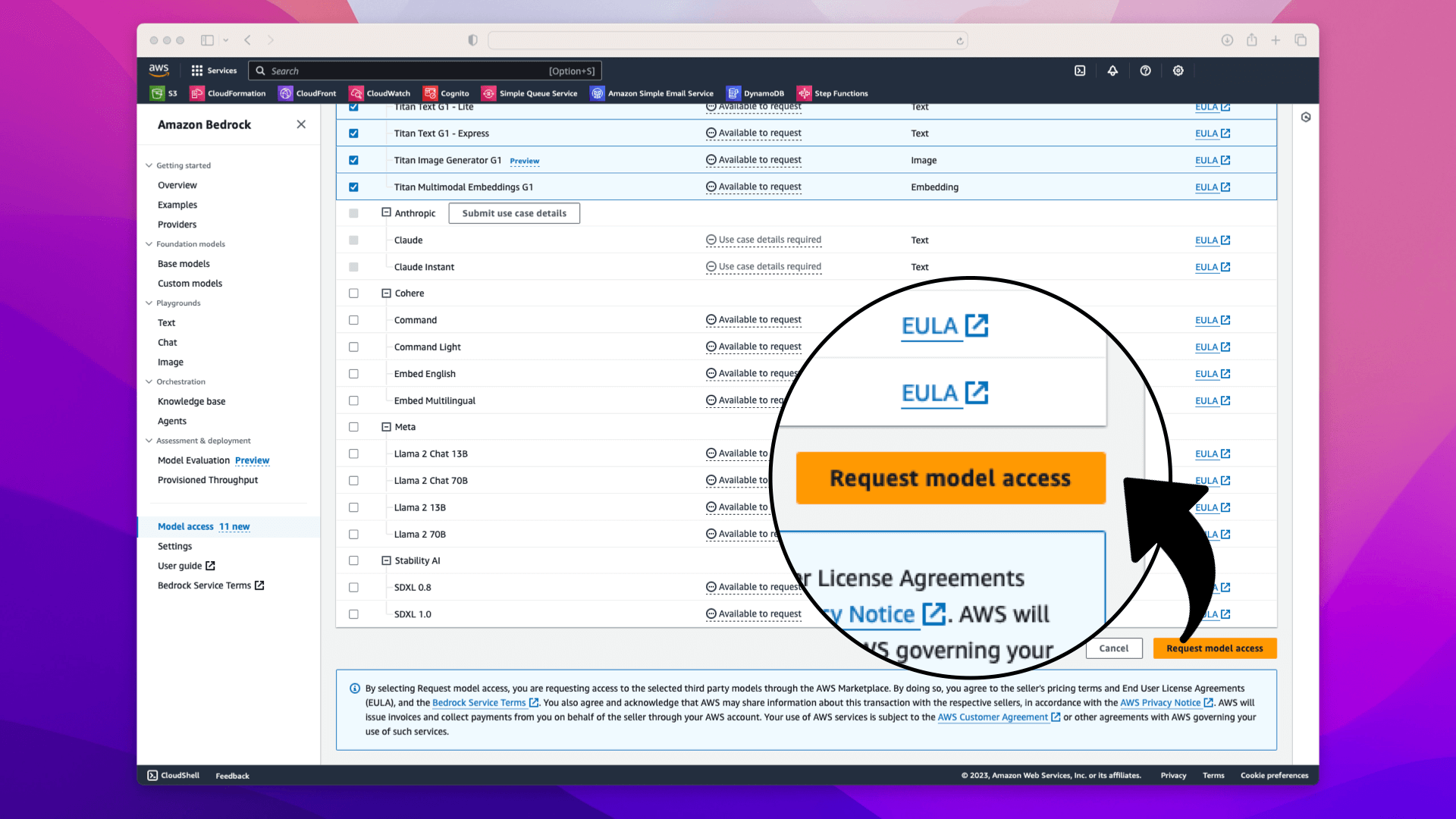Open the Bedrock Service Terms link
Viewport: 1456px width, 819px height.
click(x=205, y=585)
